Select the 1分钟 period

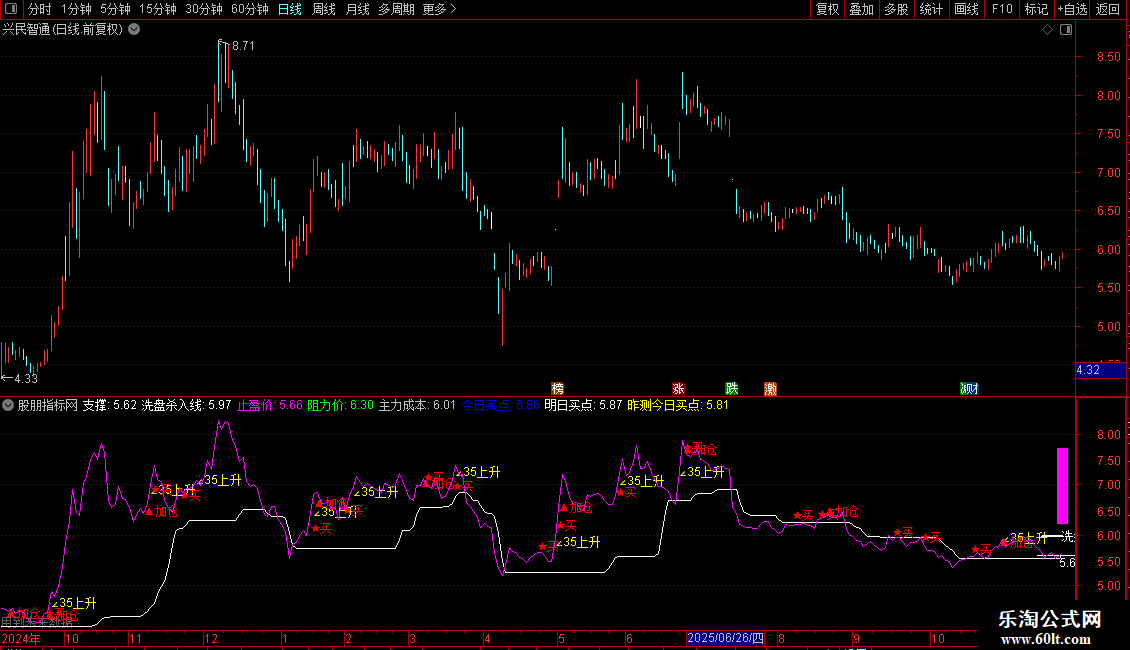click(76, 9)
